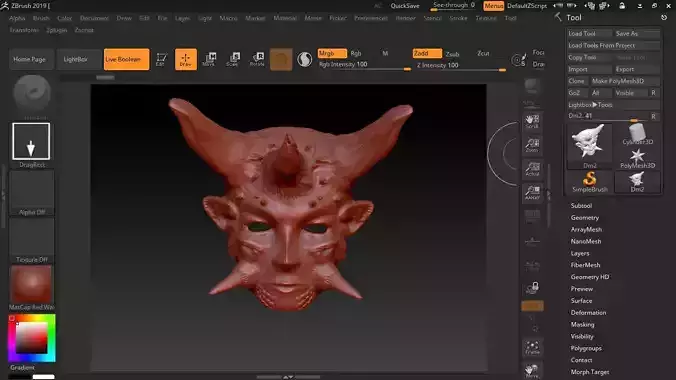Open the Preferences menu

tap(371, 18)
